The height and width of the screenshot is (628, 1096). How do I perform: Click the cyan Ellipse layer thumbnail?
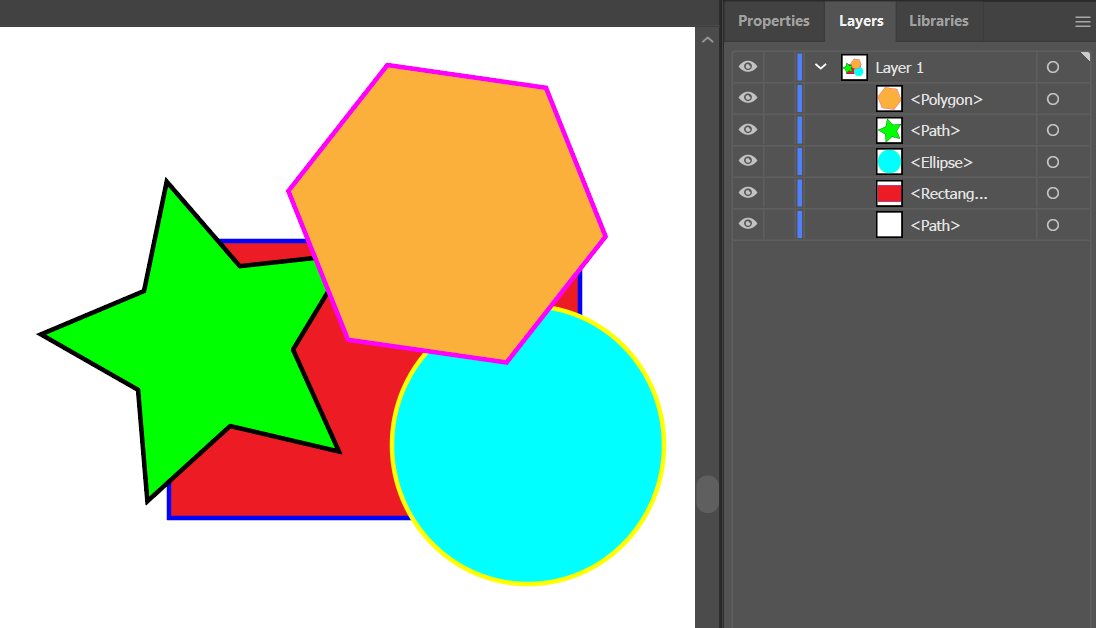point(889,162)
